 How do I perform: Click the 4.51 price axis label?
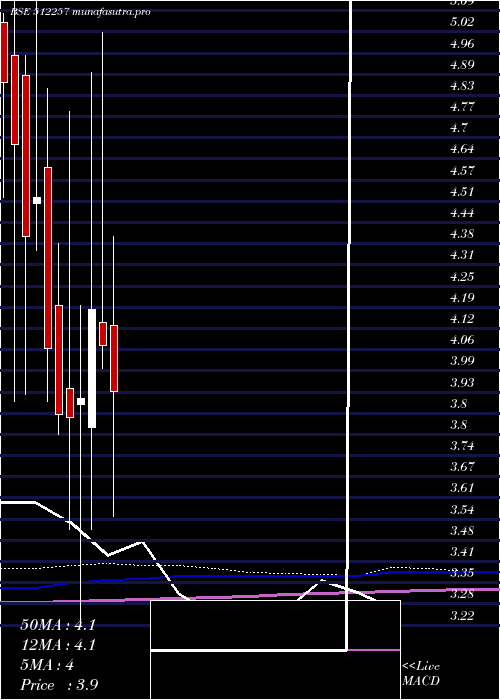(x=462, y=192)
